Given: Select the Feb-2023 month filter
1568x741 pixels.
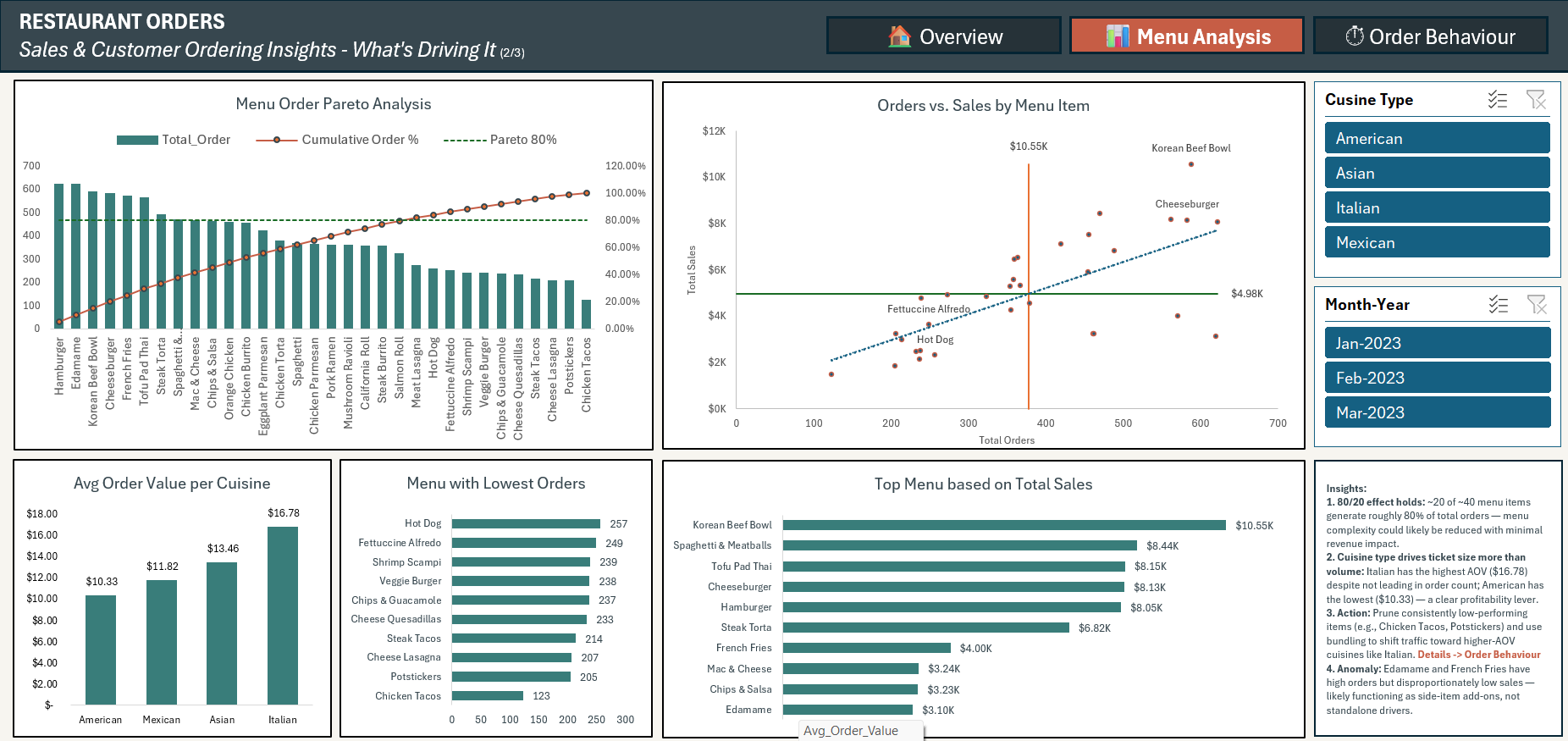Looking at the screenshot, I should (1437, 378).
